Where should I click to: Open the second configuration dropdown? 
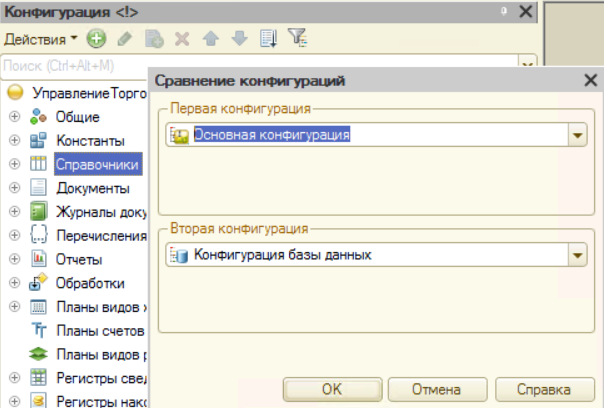point(576,255)
